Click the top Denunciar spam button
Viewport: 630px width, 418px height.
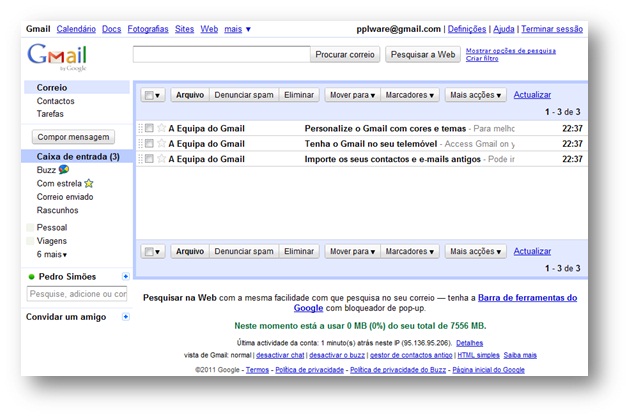(x=244, y=95)
